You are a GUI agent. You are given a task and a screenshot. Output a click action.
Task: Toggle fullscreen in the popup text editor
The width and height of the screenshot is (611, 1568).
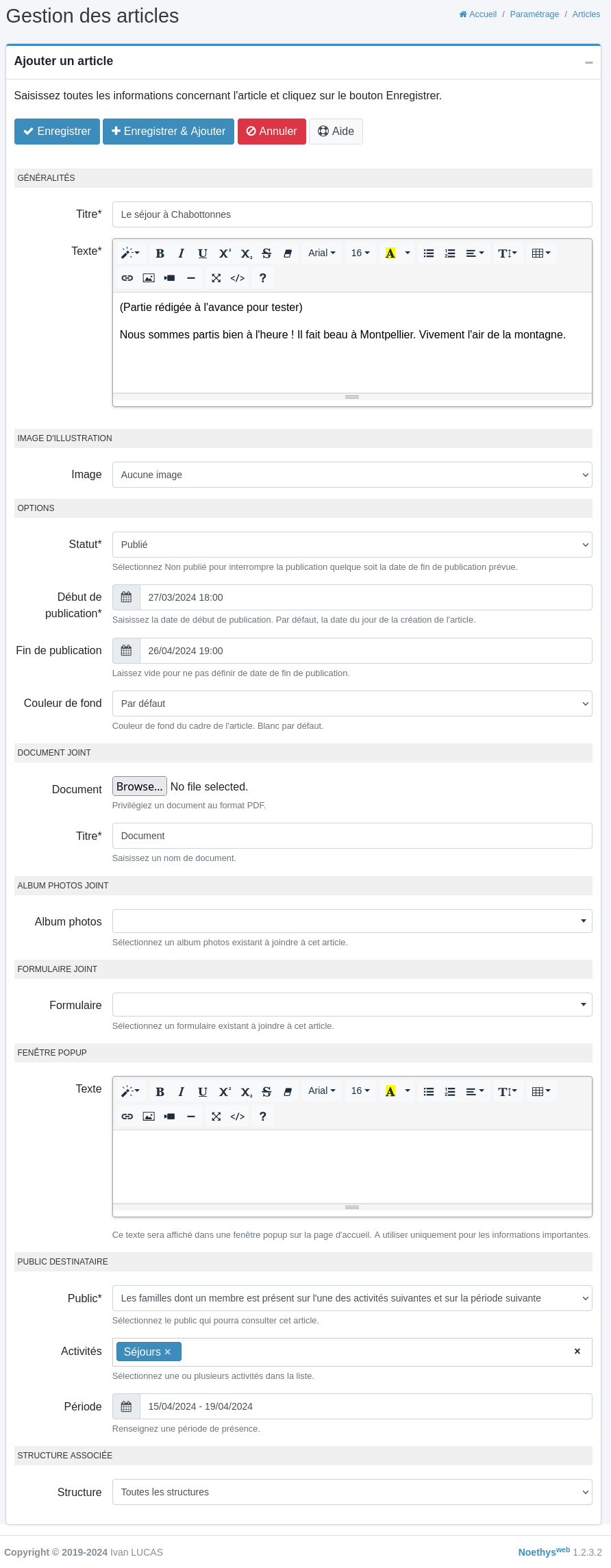216,1117
